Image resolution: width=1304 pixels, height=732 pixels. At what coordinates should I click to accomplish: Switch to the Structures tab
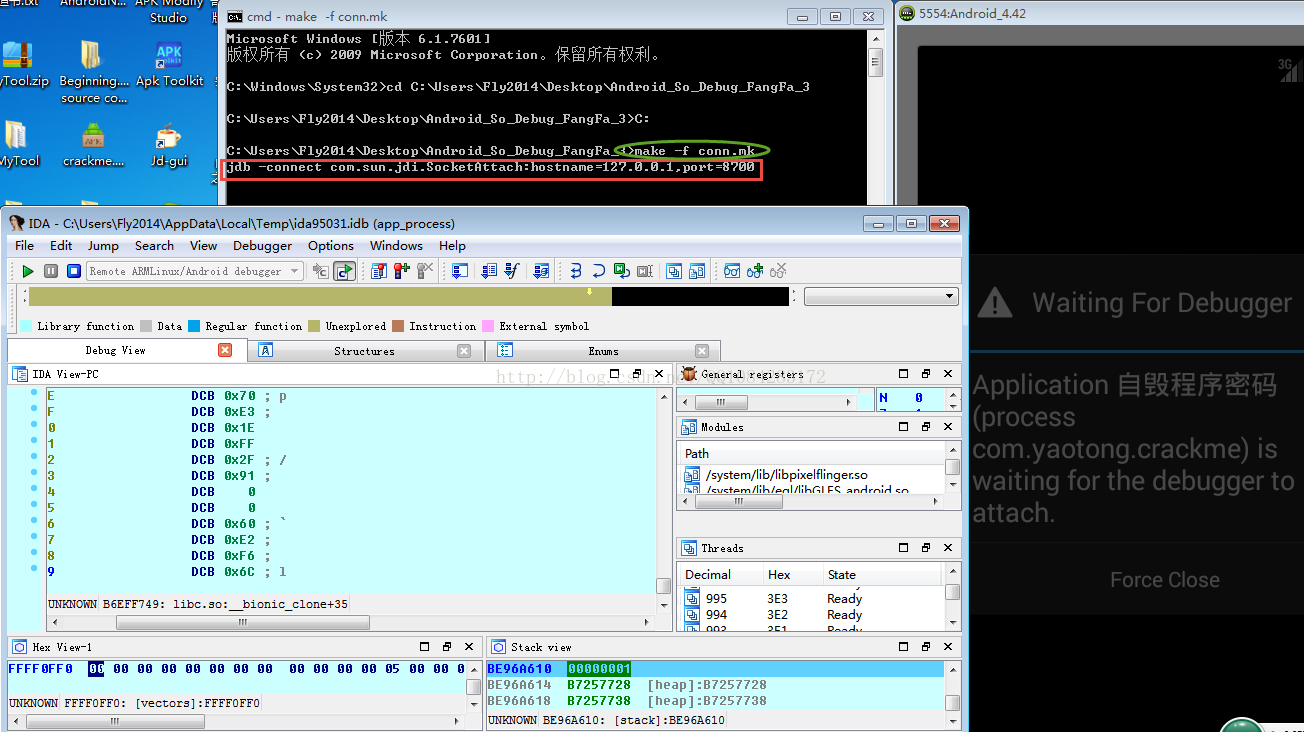coord(364,351)
